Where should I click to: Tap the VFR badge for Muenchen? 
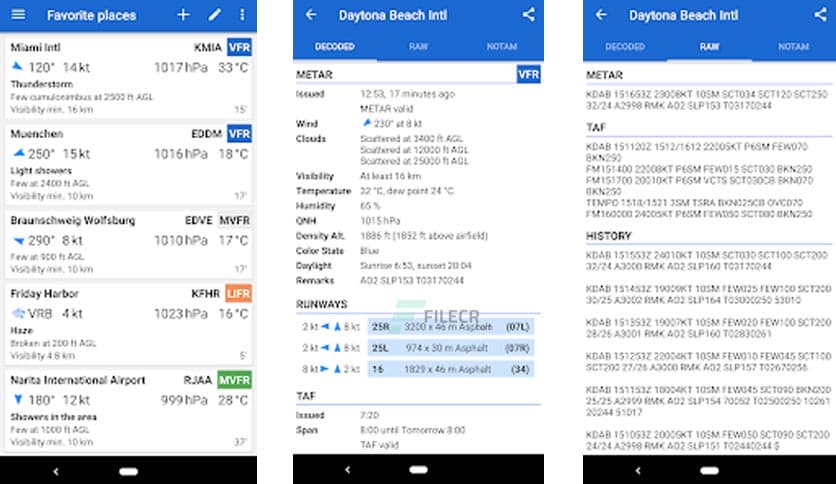239,134
